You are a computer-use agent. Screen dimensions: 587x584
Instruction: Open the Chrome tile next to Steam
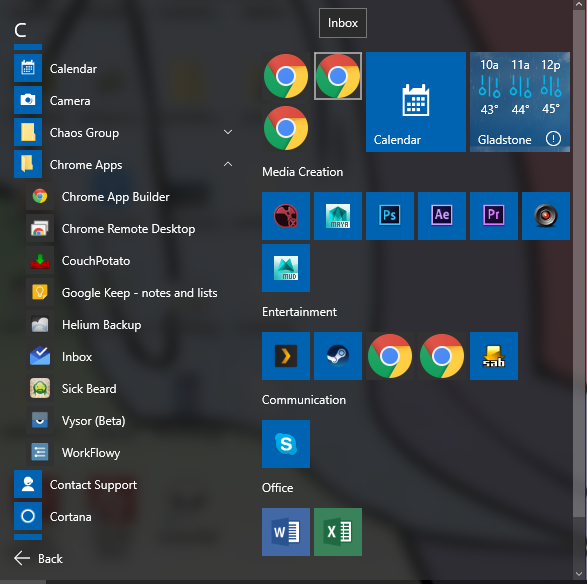pos(390,356)
